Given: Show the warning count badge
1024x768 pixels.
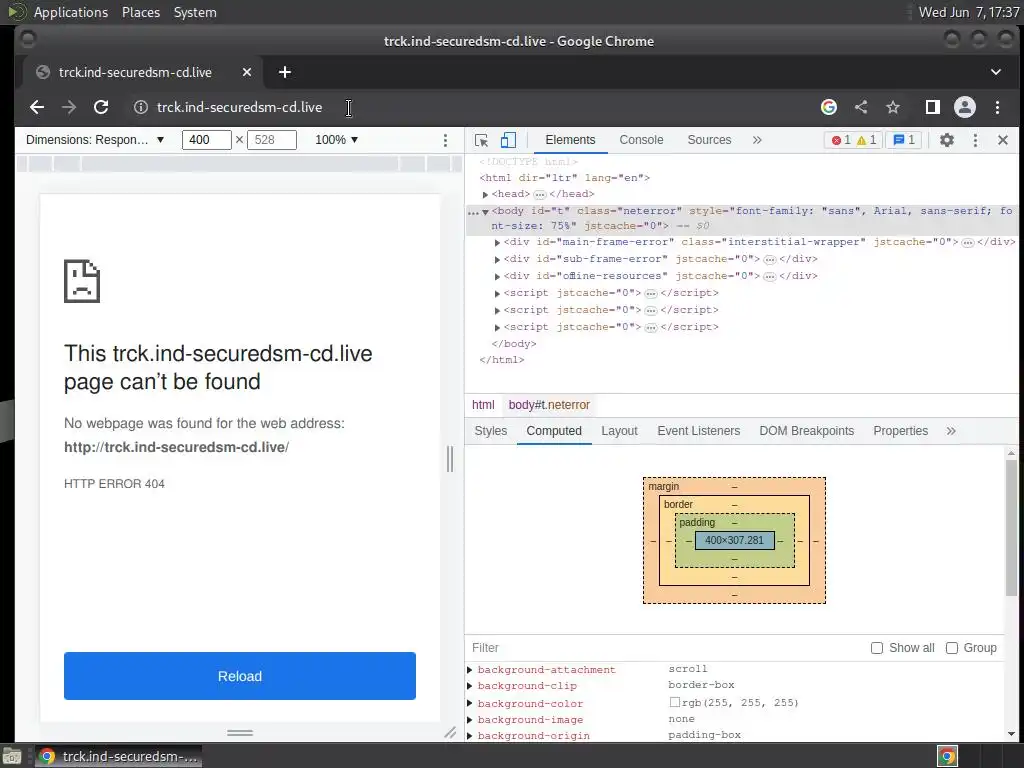Looking at the screenshot, I should pos(867,140).
